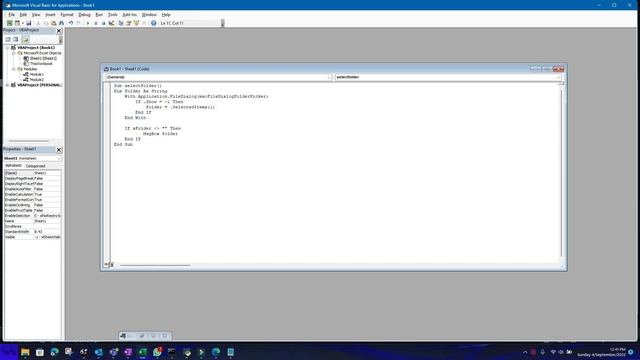This screenshot has width=640, height=360.
Task: Click the 'MsgBox folder' line in code
Action: coord(160,134)
